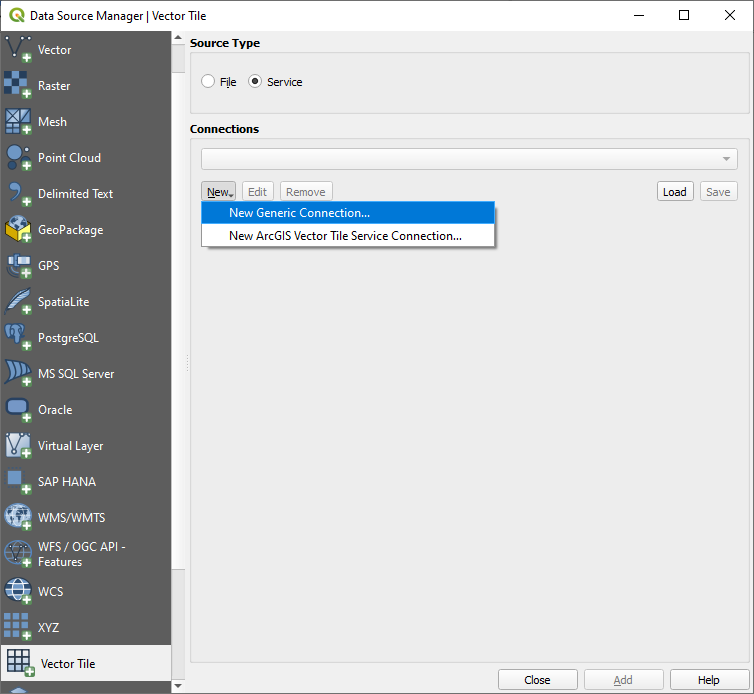Select the Service source type radio button
754x694 pixels.
255,81
